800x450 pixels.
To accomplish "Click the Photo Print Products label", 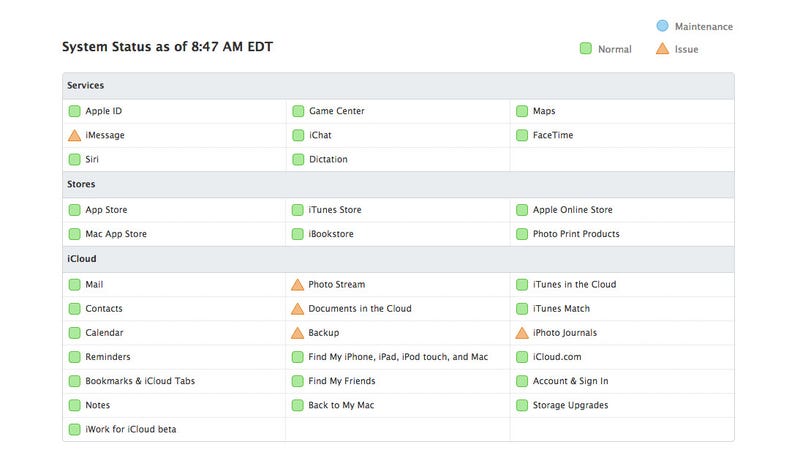I will click(x=576, y=234).
